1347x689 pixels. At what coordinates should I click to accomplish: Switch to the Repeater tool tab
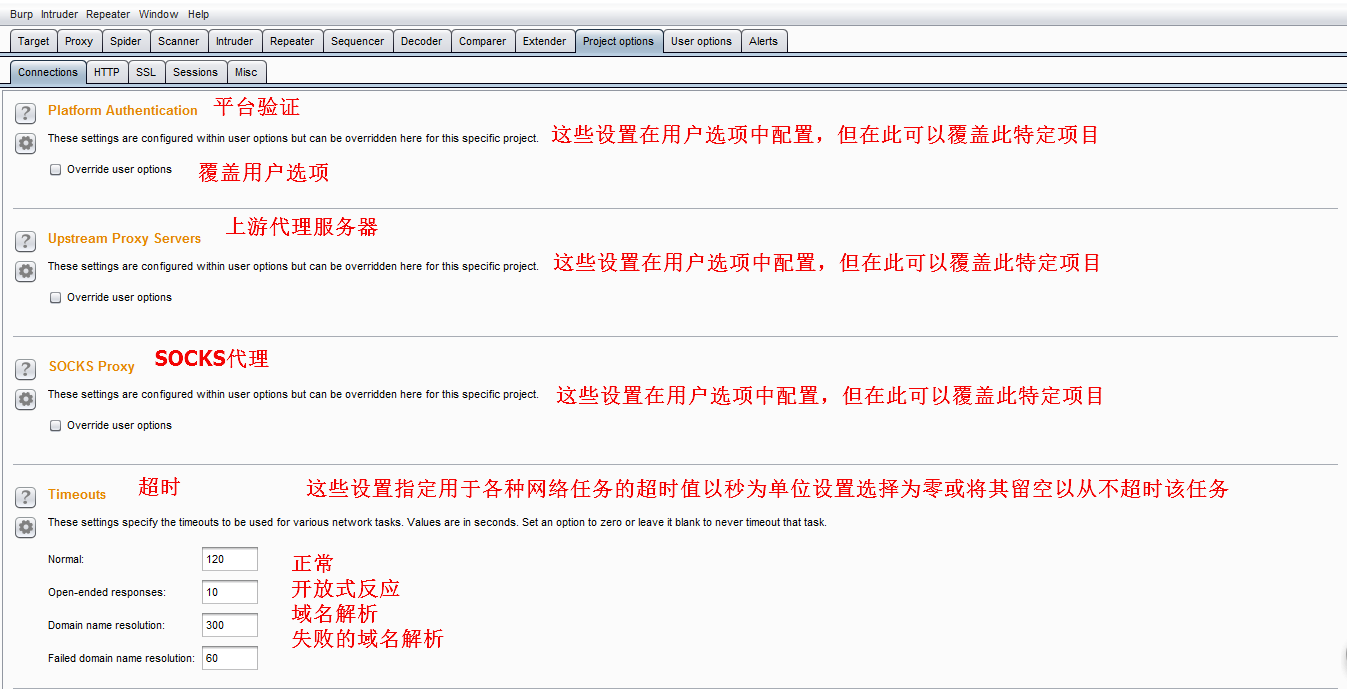point(292,41)
